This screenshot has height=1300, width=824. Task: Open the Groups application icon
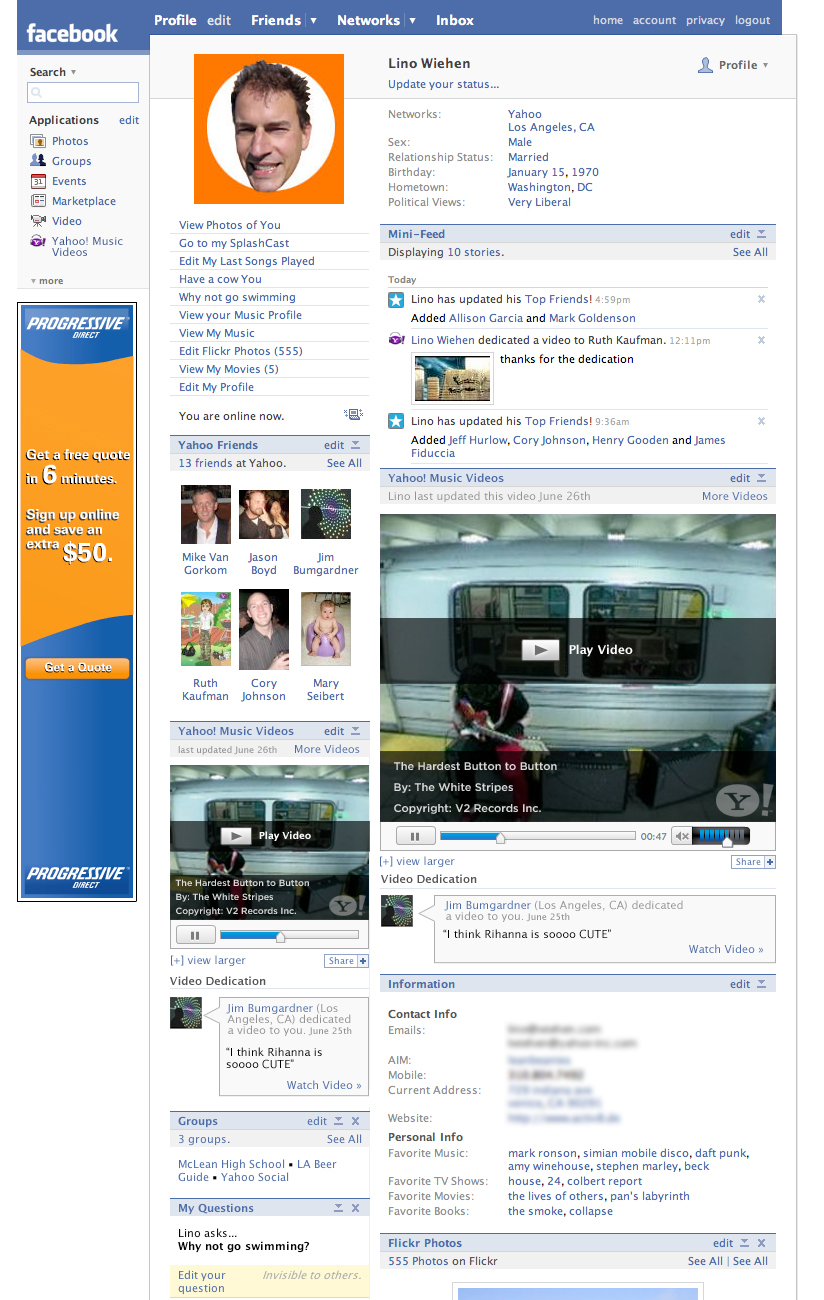[x=38, y=161]
